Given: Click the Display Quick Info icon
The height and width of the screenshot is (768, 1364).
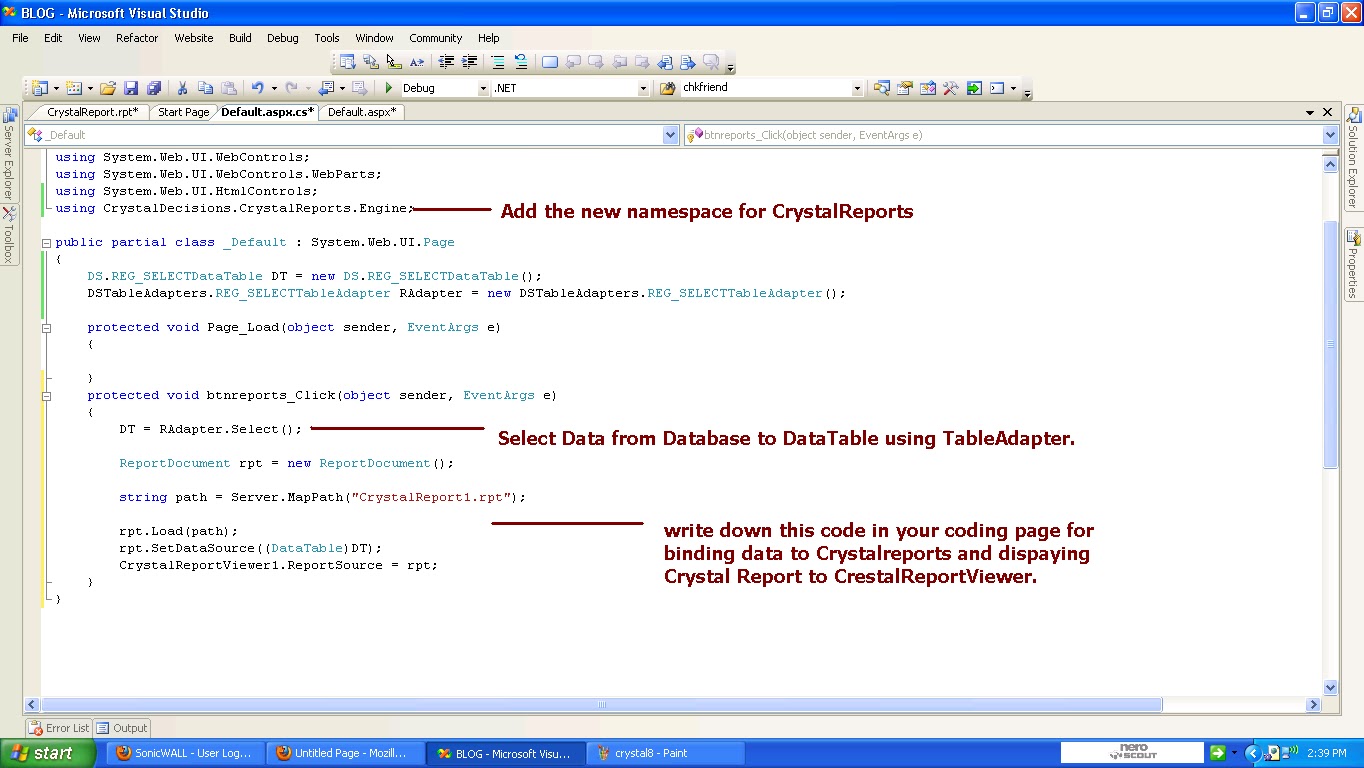Looking at the screenshot, I should click(394, 62).
